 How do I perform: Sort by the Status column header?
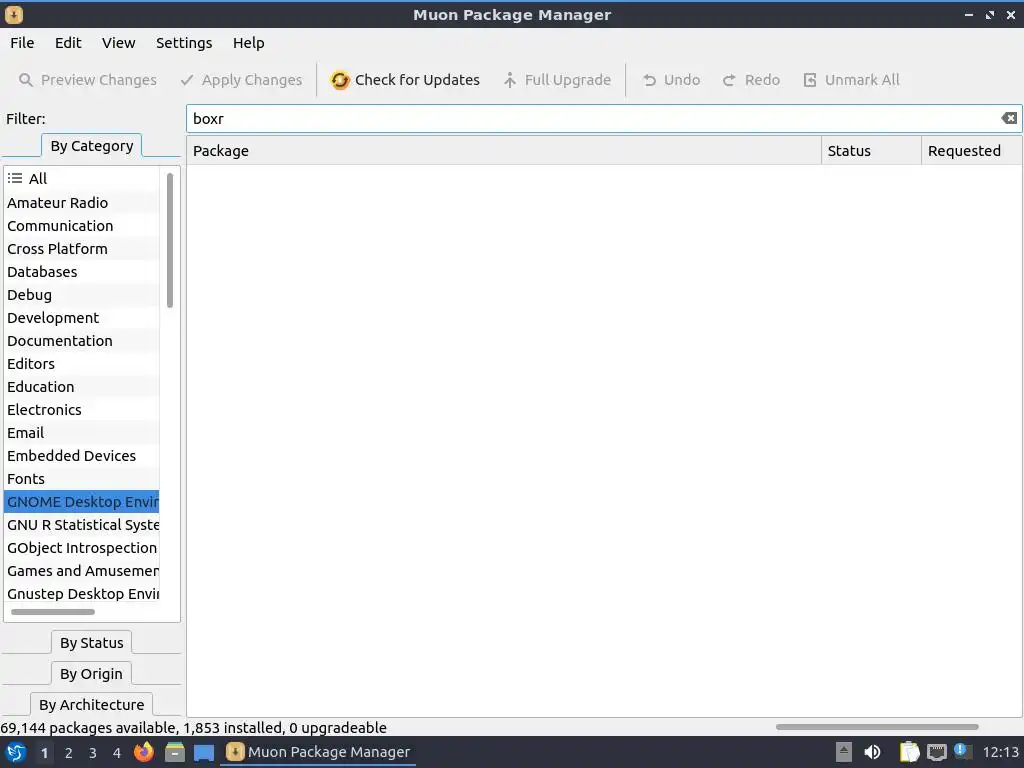point(871,151)
